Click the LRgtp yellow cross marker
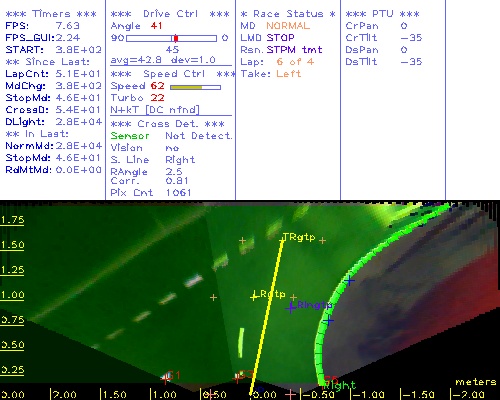The width and height of the screenshot is (500, 400). [x=254, y=296]
